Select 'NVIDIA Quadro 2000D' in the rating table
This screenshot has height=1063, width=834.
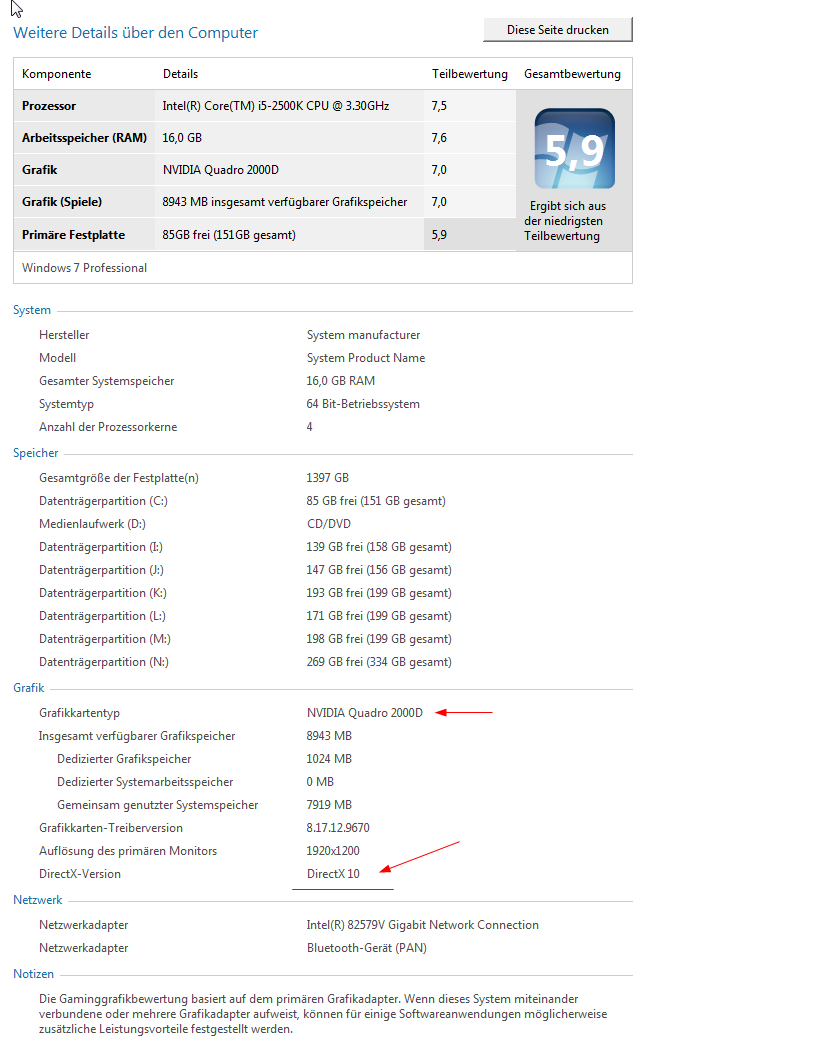[220, 169]
